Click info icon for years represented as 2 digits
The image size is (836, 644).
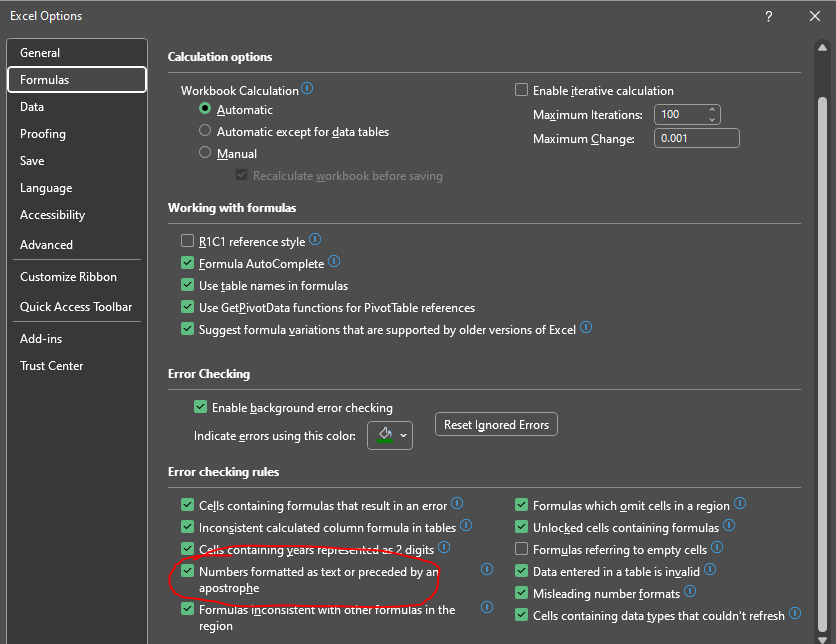(444, 547)
